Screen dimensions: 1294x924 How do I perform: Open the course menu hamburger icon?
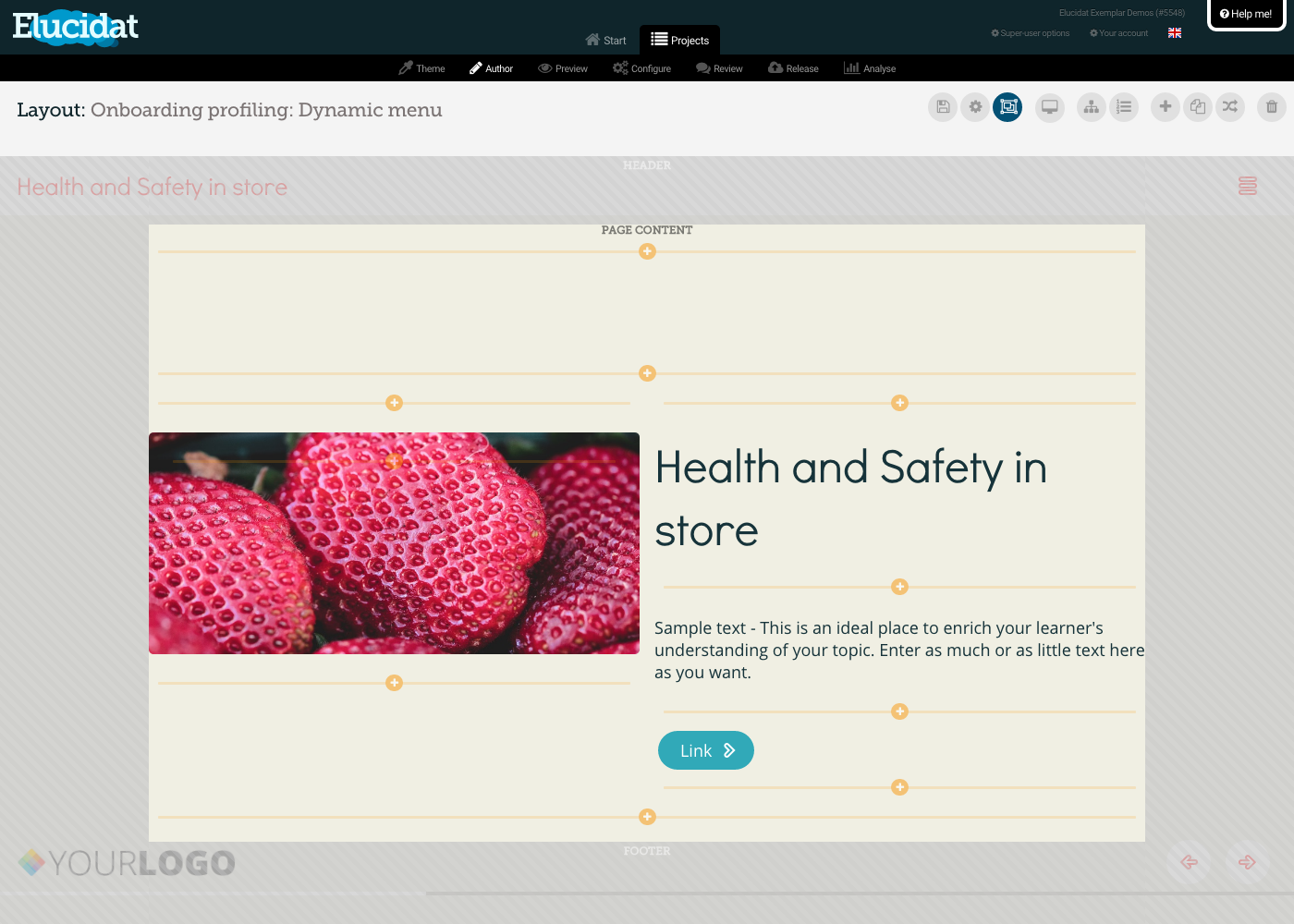[x=1248, y=187]
